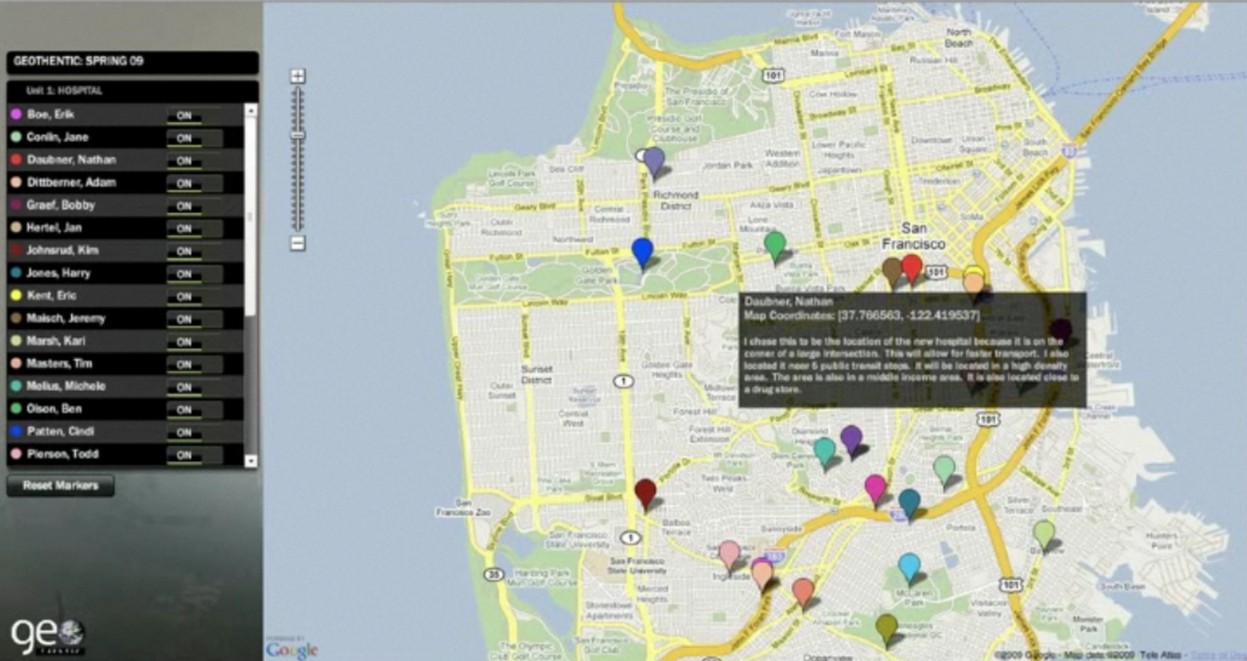
Task: Click the olive green marker at map bottom
Action: coord(886,627)
